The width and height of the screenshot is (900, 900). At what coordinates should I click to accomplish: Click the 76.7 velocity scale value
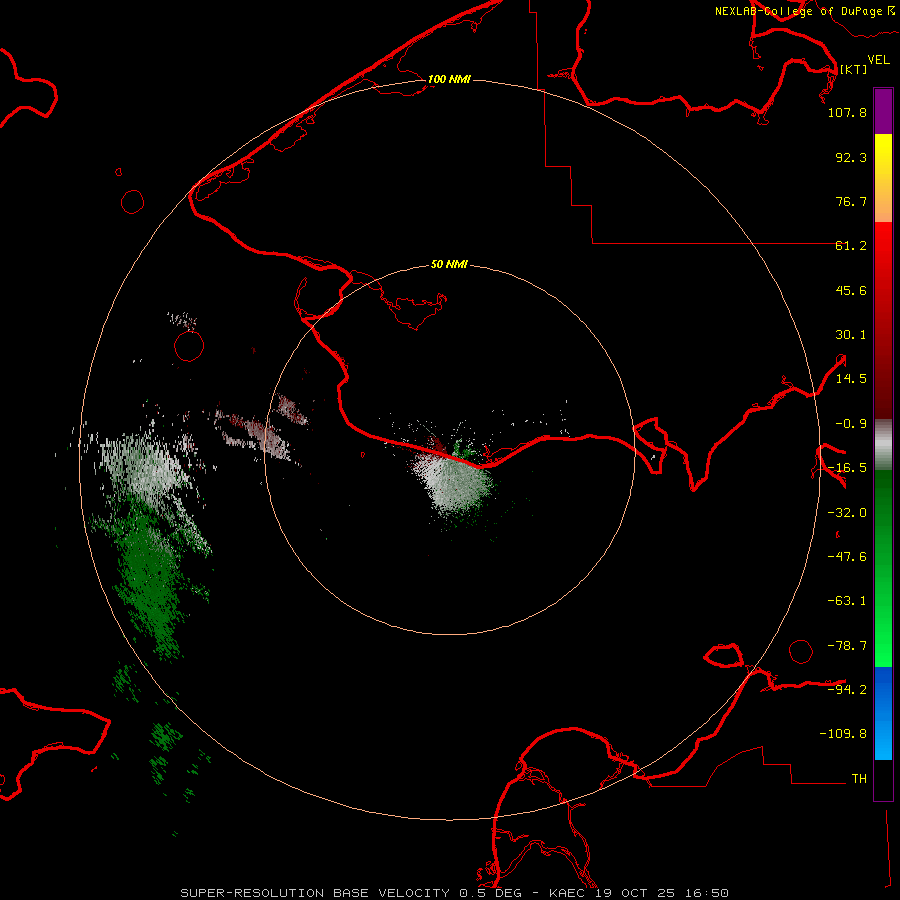(x=851, y=201)
